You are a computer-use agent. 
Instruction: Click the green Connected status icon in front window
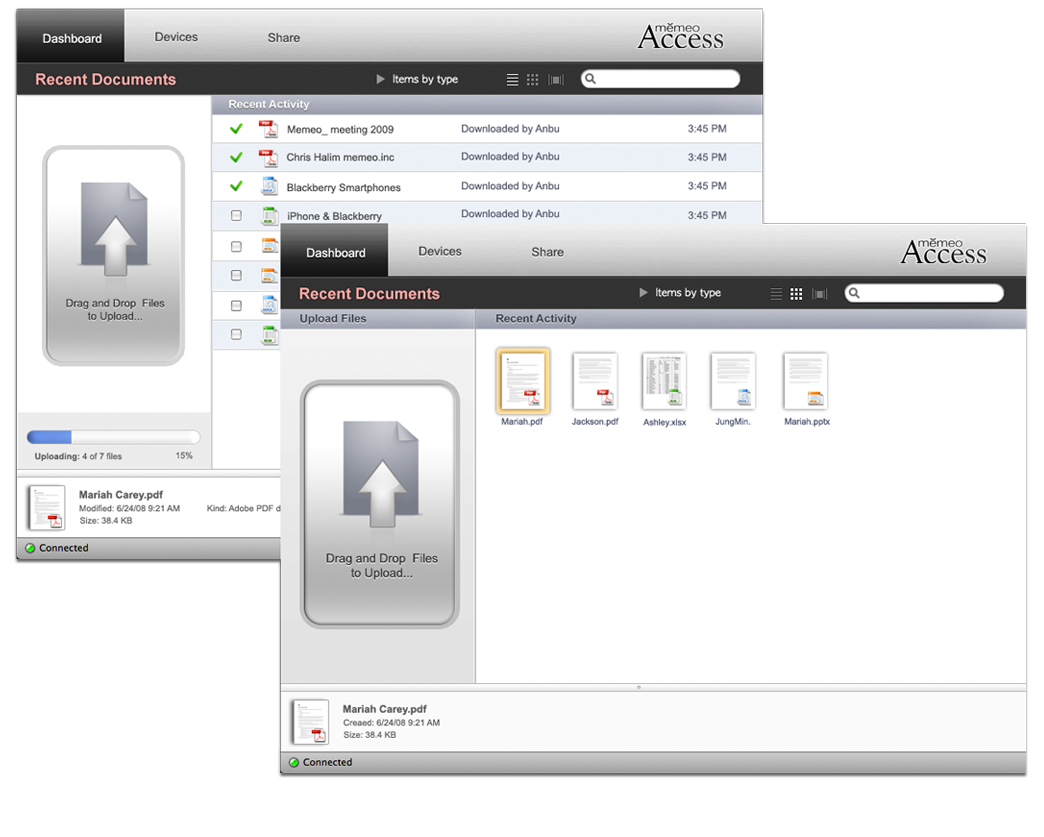point(294,763)
